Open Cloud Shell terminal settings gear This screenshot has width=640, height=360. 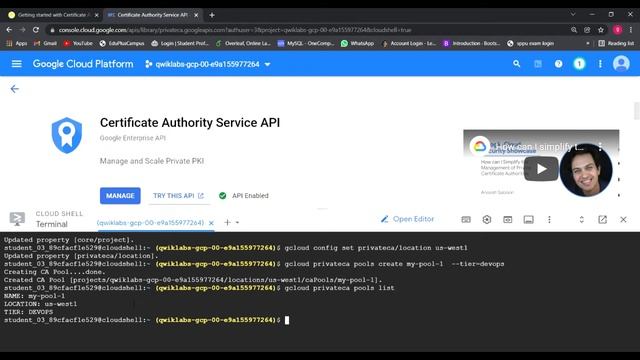pyautogui.click(x=487, y=220)
